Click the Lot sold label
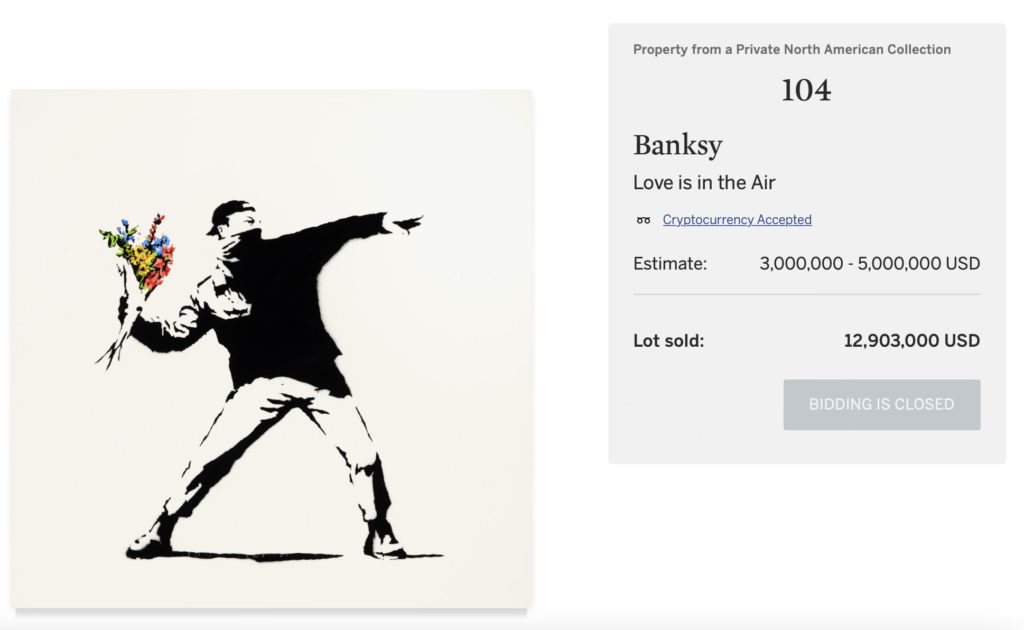Screen dimensions: 1024x630 pyautogui.click(x=668, y=341)
